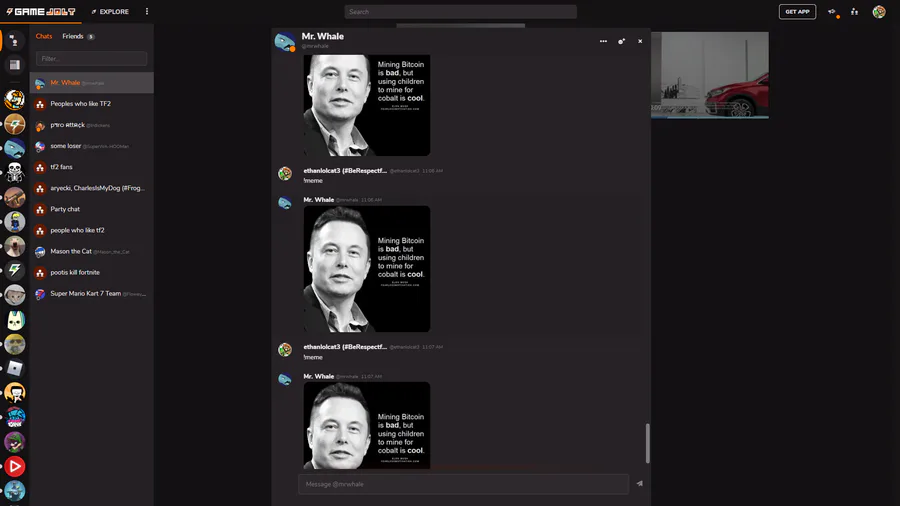Click ethanlolcat3 username on 11:07 AM message

(345, 347)
